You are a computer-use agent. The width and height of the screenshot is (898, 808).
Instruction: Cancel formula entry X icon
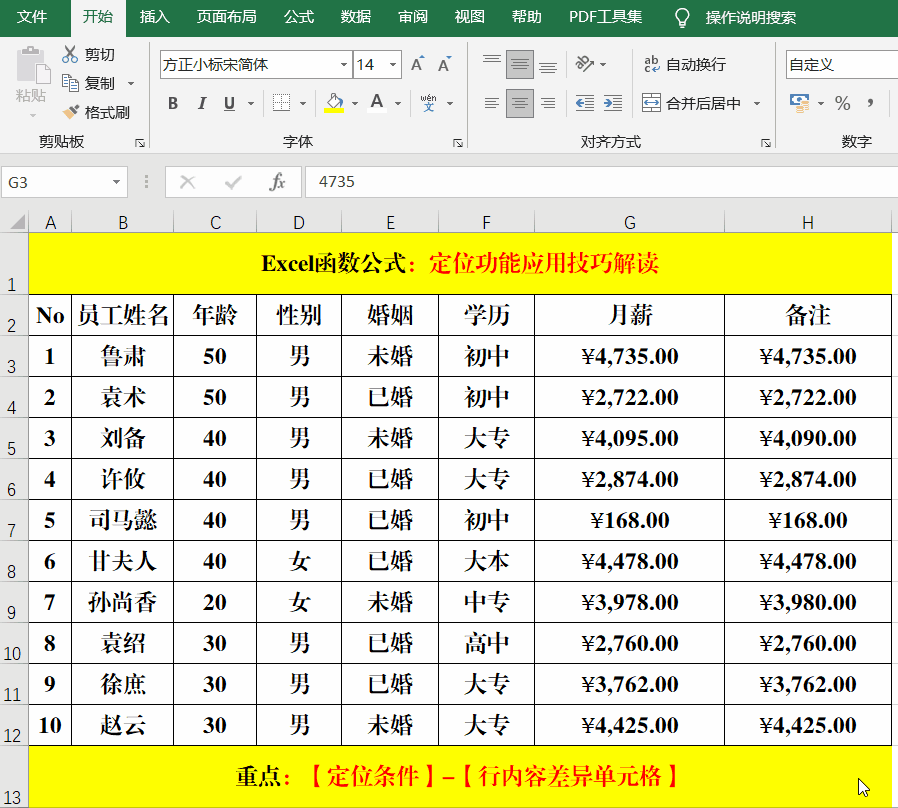(x=188, y=182)
